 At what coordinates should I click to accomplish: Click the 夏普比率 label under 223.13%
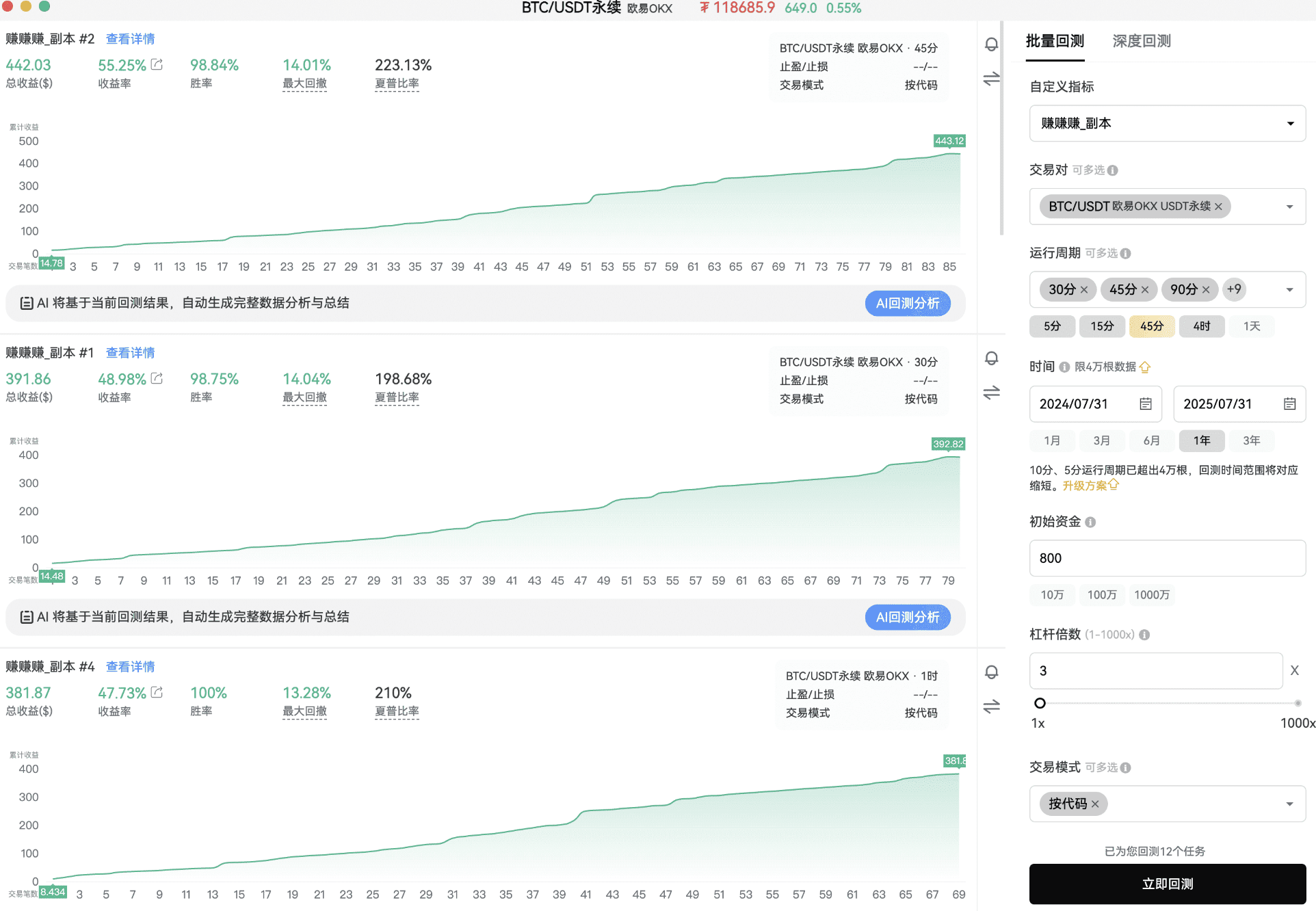coord(397,83)
